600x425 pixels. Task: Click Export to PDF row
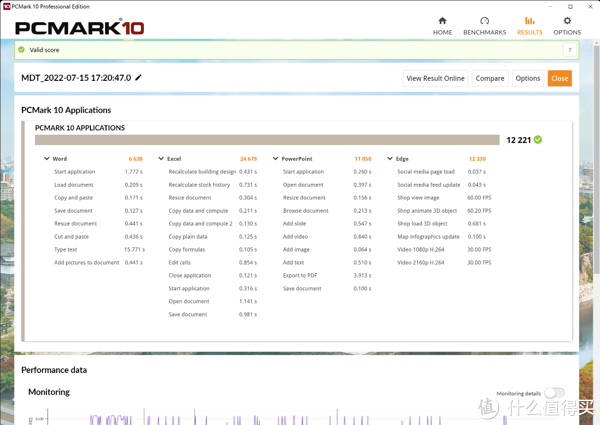(x=327, y=275)
